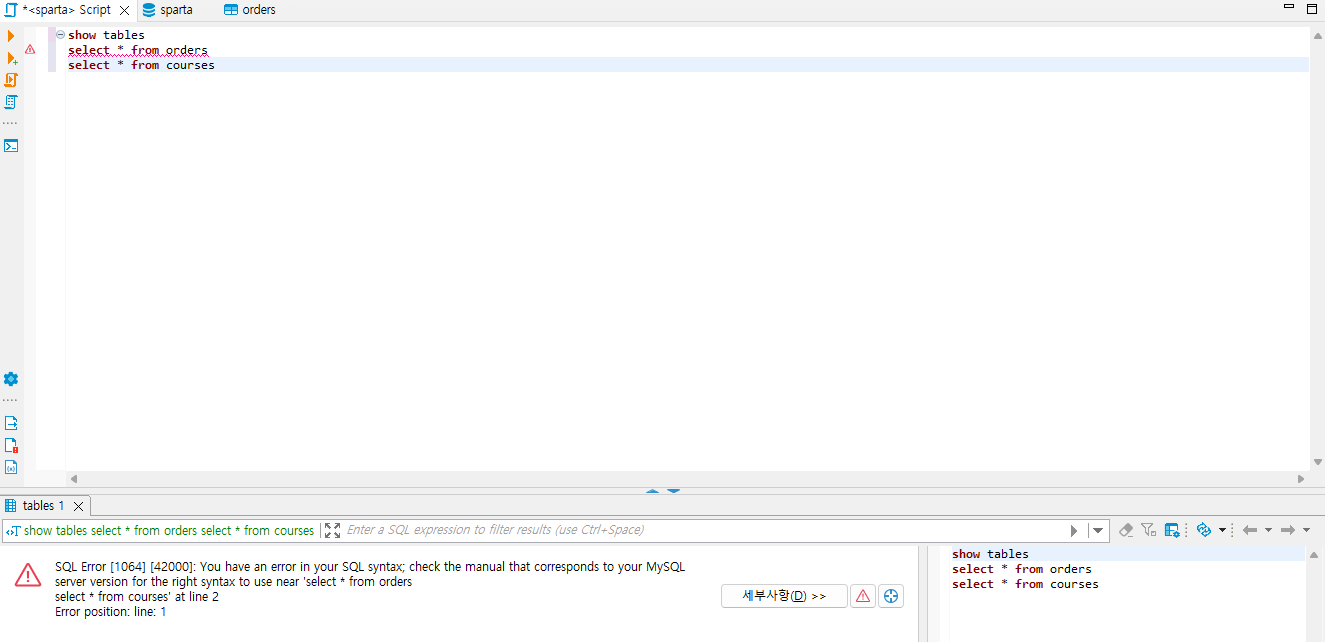
Task: Click the red warning icon button beside details
Action: coord(863,596)
